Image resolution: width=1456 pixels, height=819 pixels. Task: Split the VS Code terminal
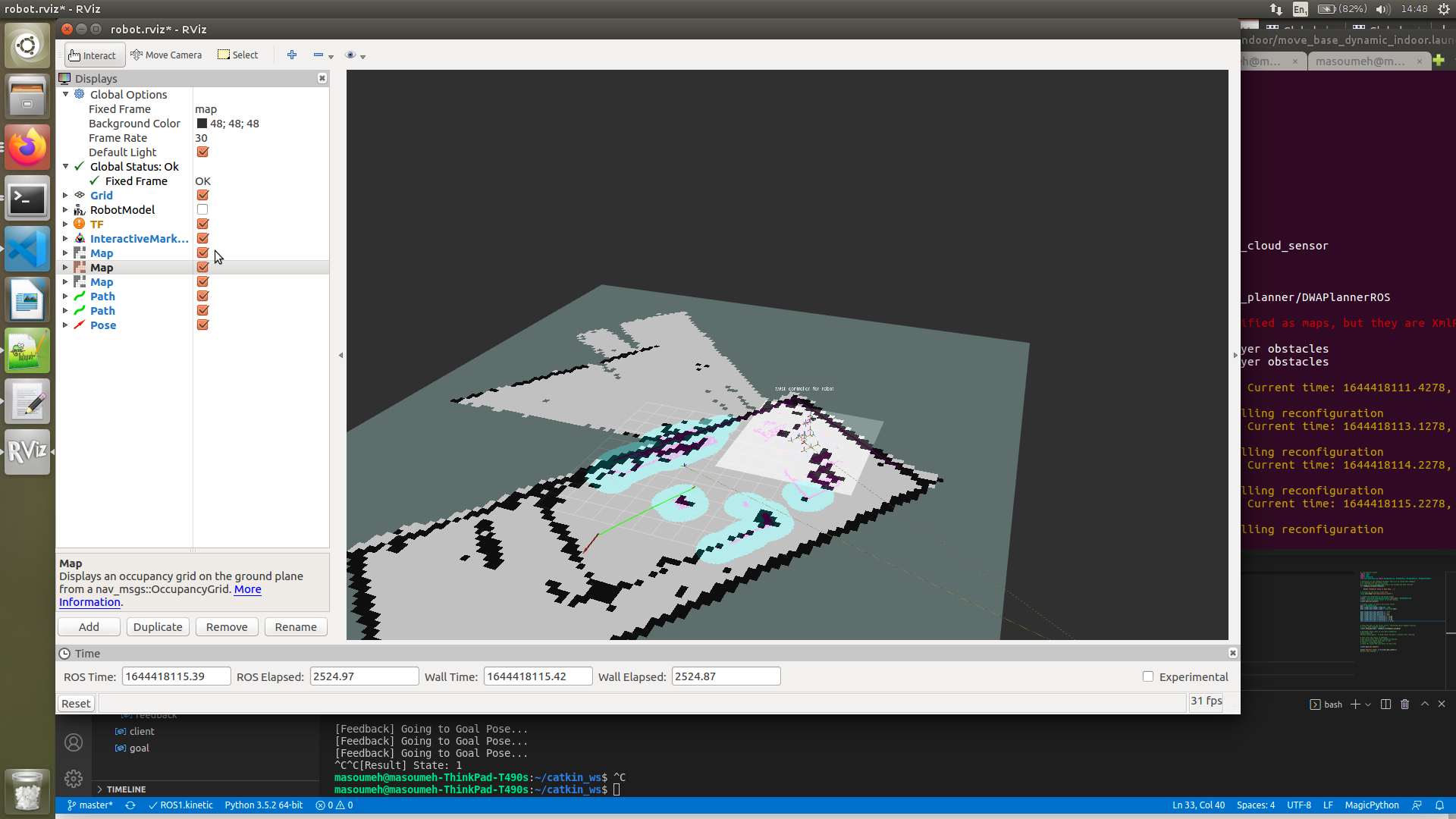(x=1385, y=704)
